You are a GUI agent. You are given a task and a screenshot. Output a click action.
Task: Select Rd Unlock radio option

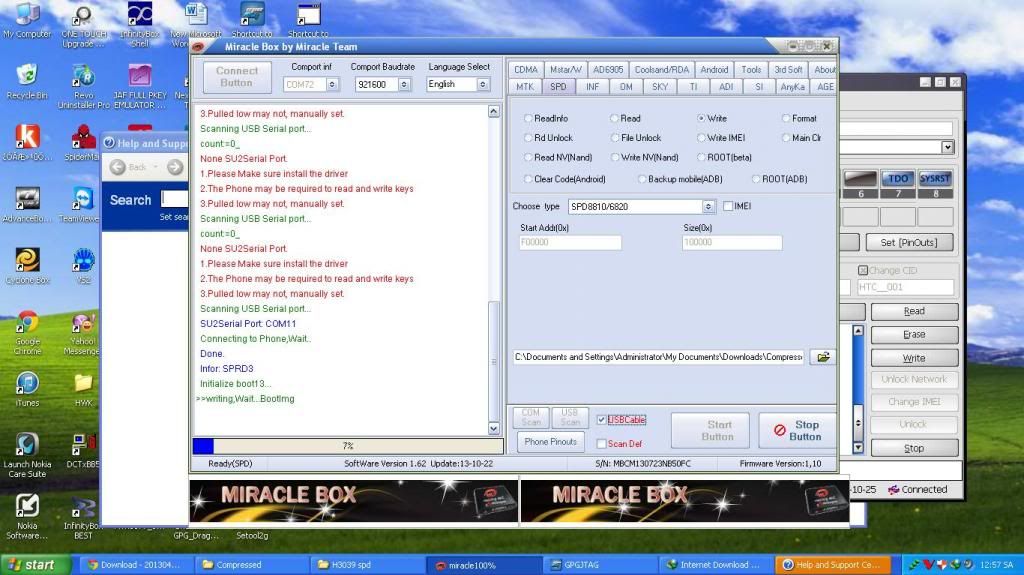pyautogui.click(x=528, y=138)
